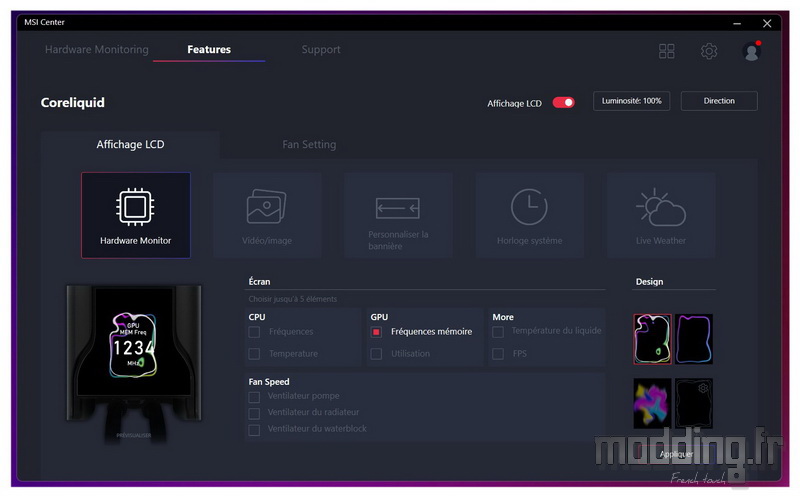
Task: Click the Prévisualiser LCD preview image
Action: tap(134, 354)
